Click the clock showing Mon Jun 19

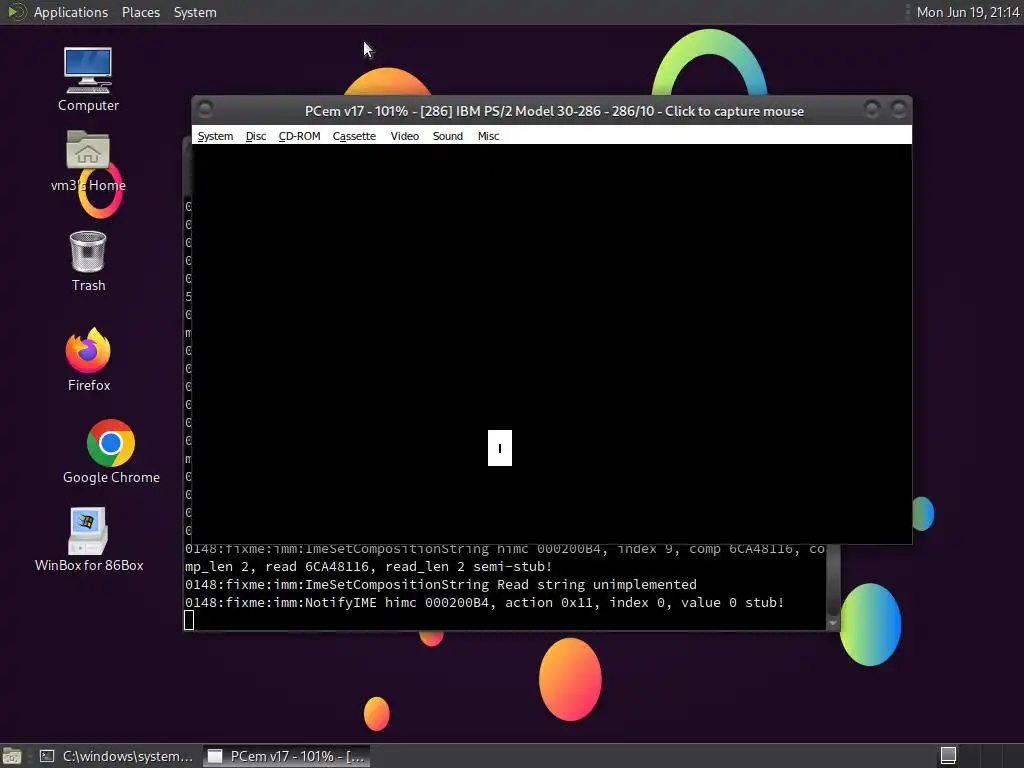coord(968,12)
